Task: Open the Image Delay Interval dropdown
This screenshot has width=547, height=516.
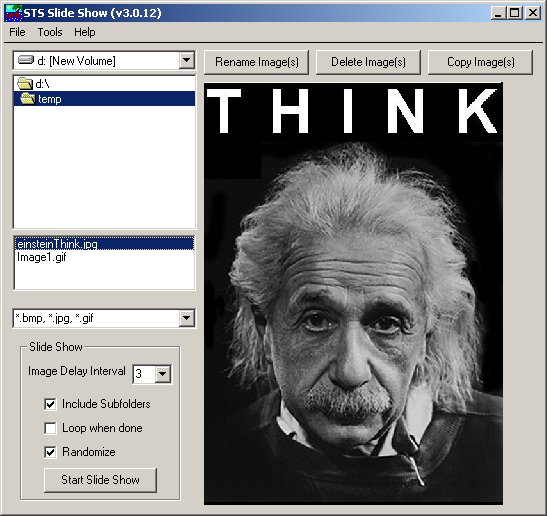Action: [x=163, y=374]
